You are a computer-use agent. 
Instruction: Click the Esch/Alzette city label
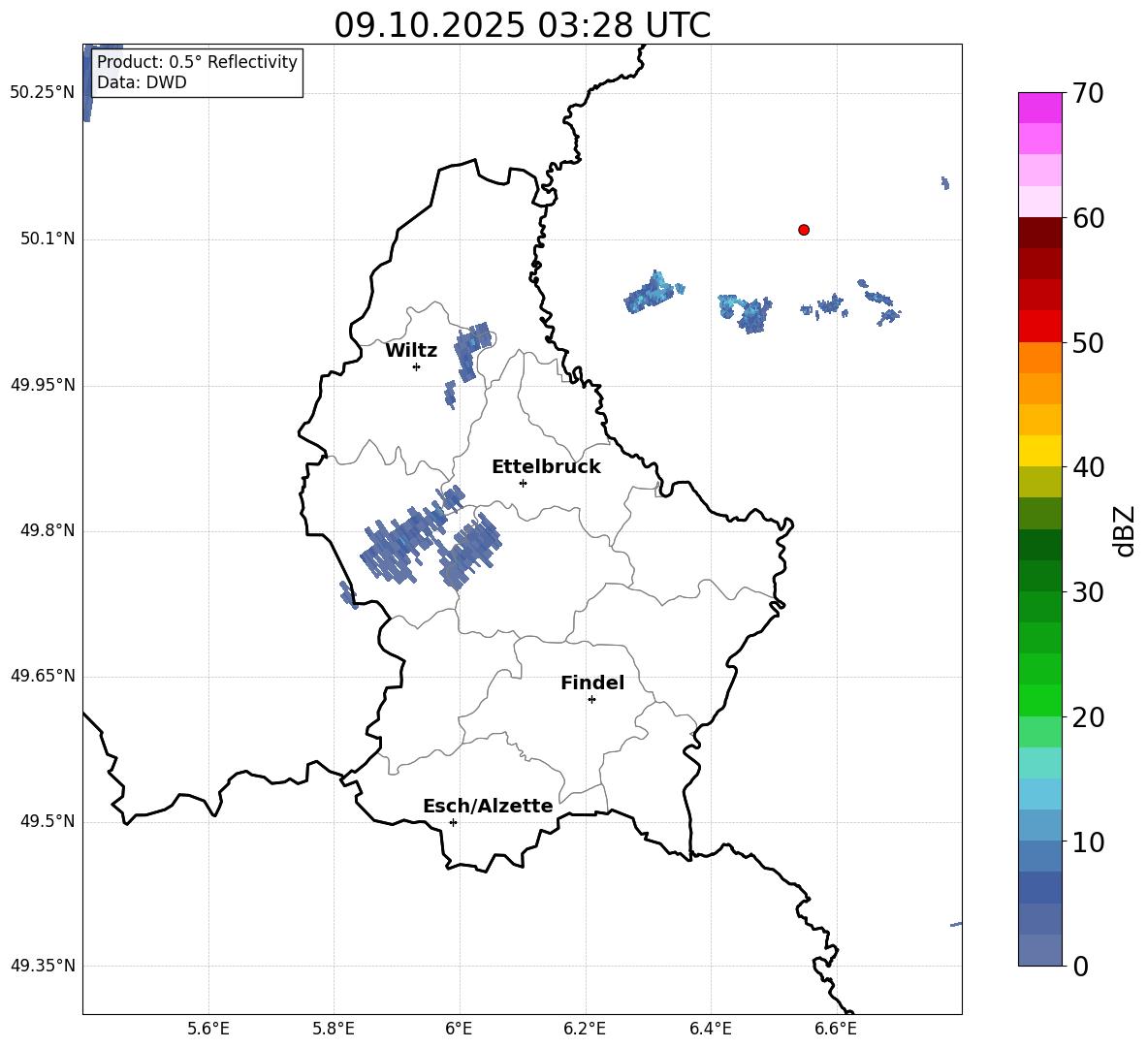[x=488, y=807]
